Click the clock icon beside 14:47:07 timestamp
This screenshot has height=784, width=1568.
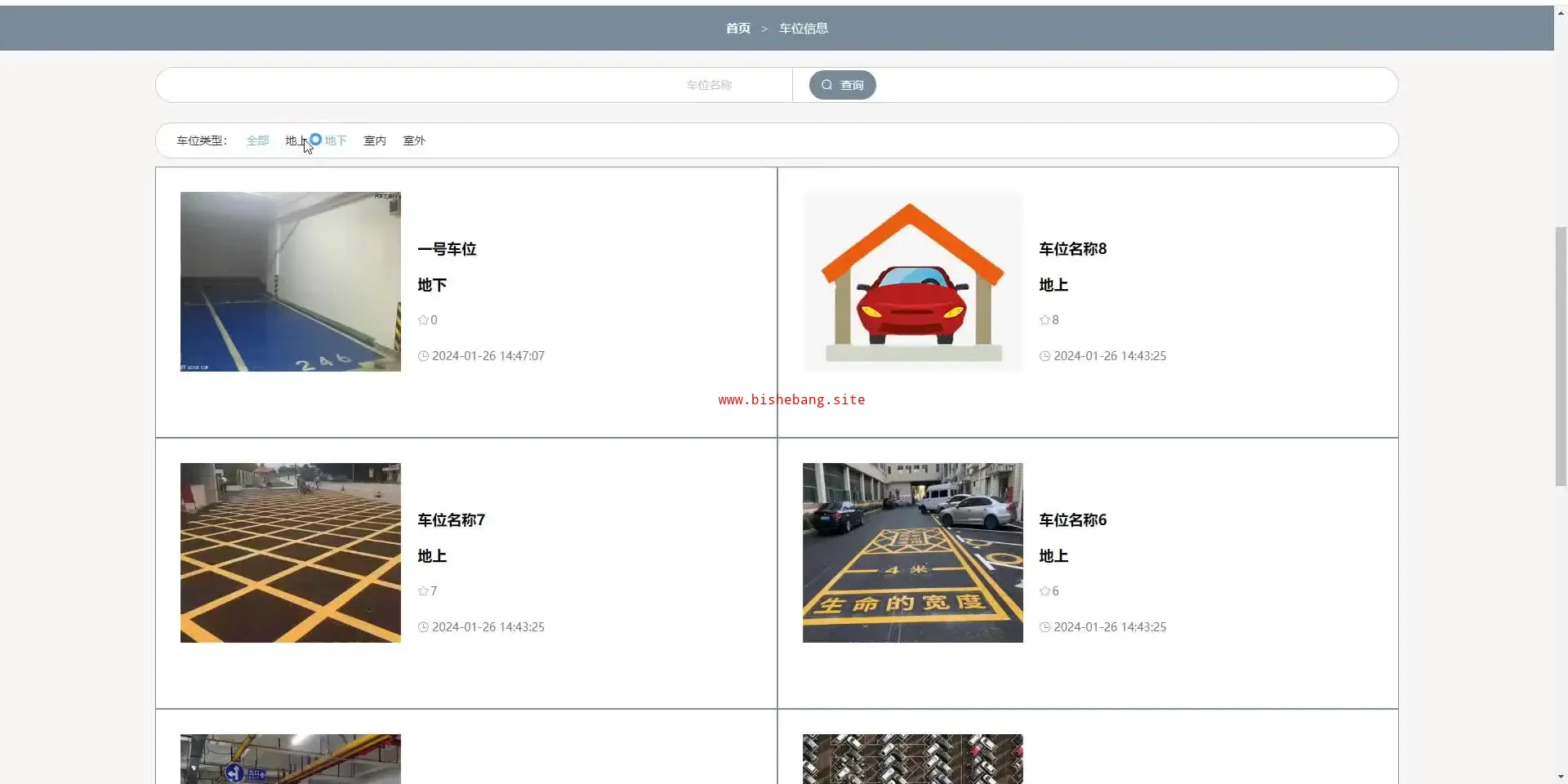(x=423, y=356)
